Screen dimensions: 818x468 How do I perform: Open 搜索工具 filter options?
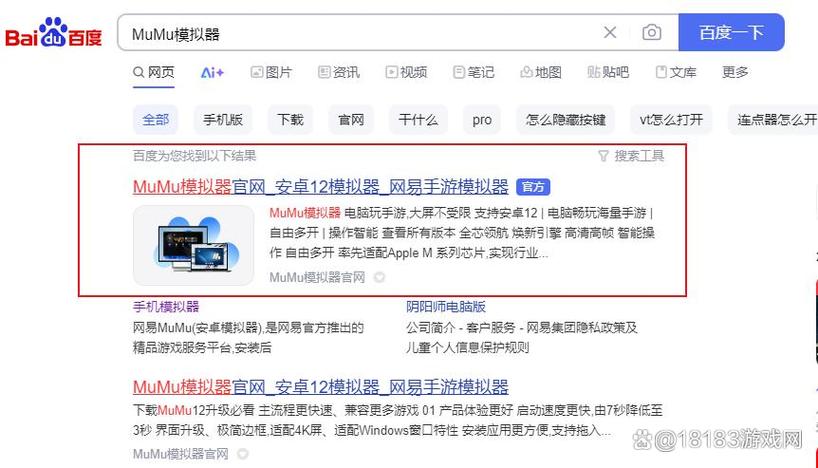point(631,156)
